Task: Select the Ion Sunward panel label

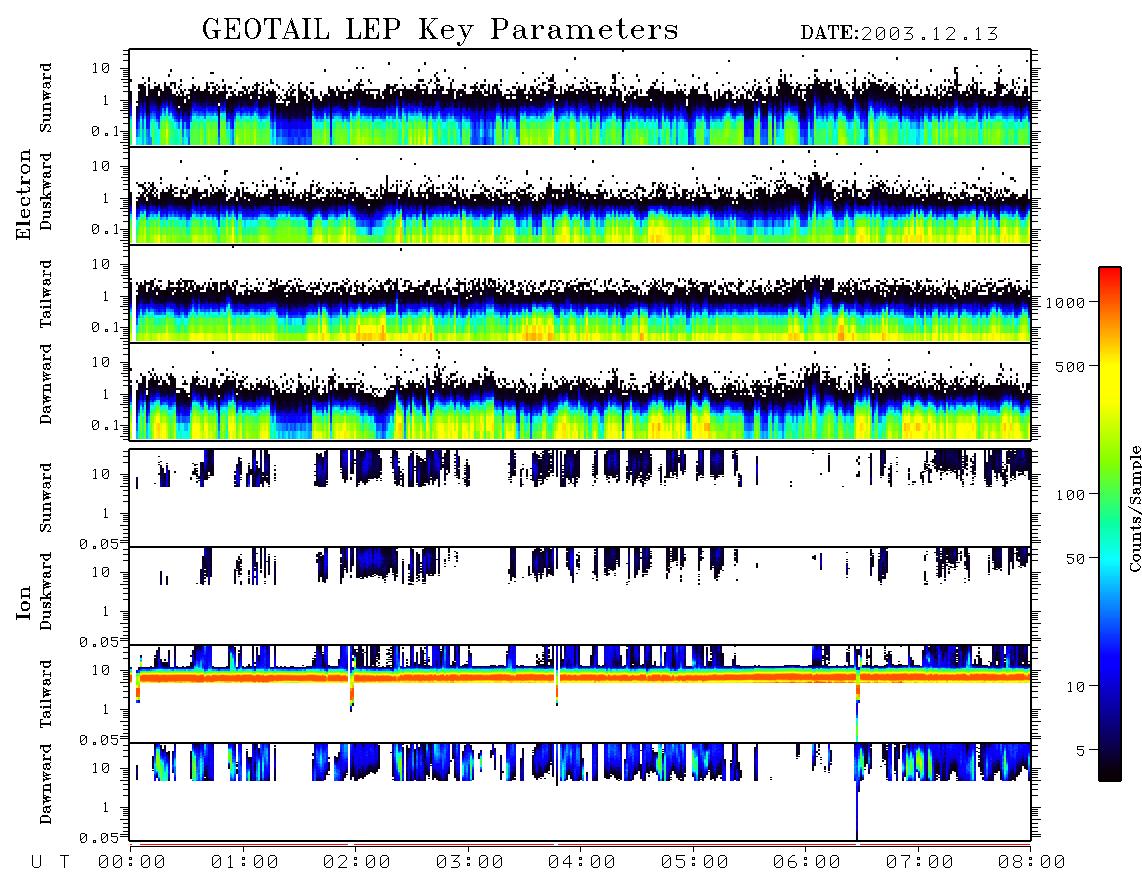Action: coord(46,498)
